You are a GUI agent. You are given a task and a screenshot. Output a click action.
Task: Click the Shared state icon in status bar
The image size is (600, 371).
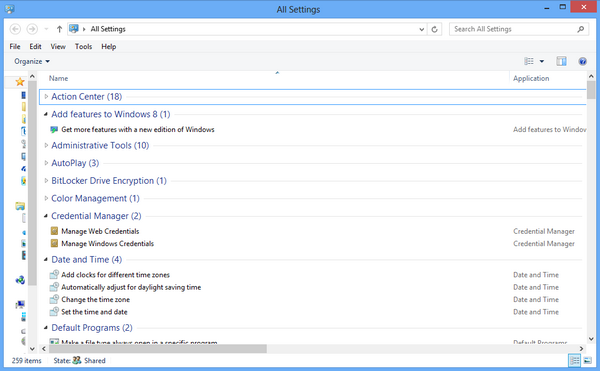(77, 360)
